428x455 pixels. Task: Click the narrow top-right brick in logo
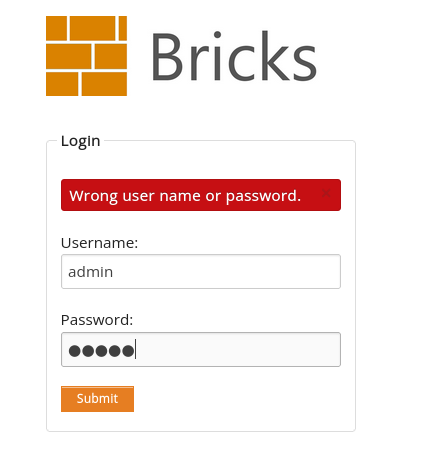coord(123,28)
